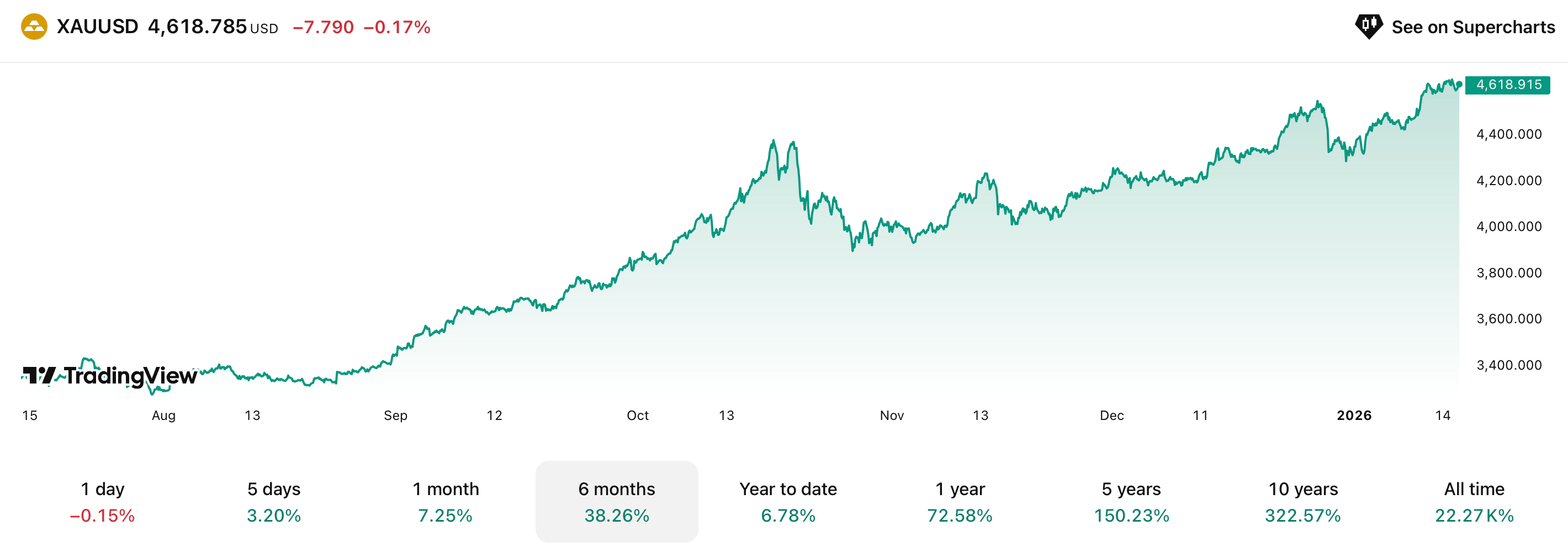Click the 4,000.000 price axis label
1568x557 pixels.
point(1508,227)
